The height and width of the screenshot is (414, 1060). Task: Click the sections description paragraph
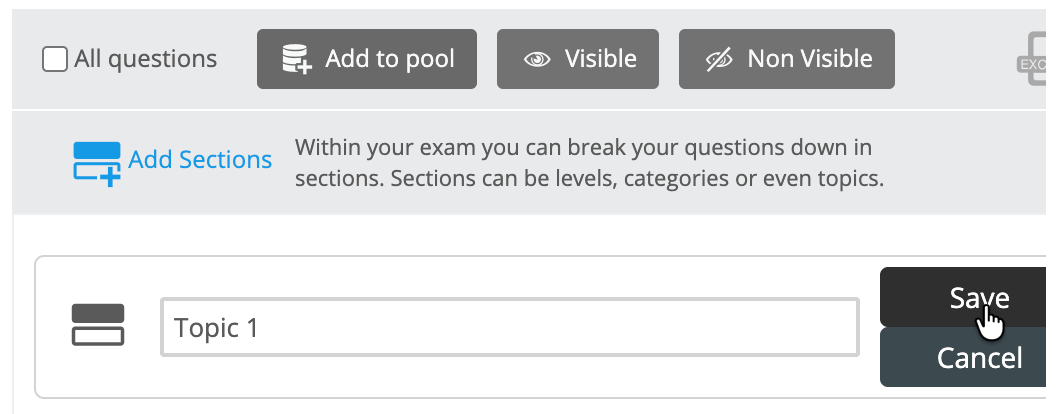pos(590,165)
